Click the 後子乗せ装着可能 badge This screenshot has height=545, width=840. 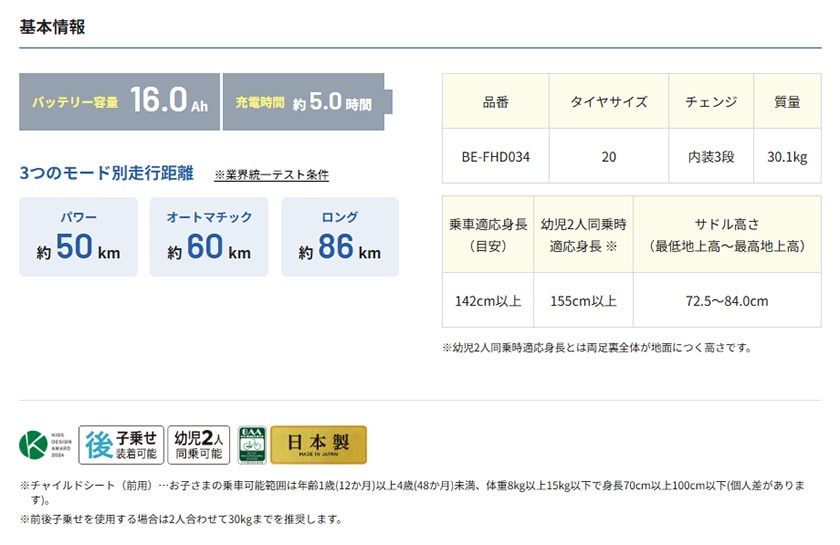pos(121,445)
